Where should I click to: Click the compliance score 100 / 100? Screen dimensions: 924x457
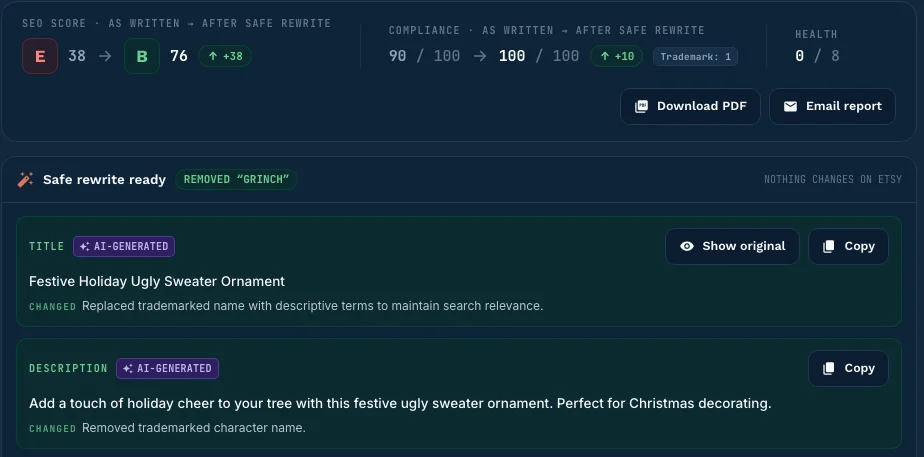point(539,56)
